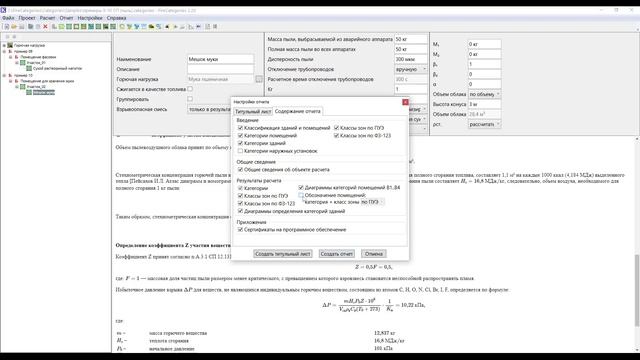The width and height of the screenshot is (640, 360).
Task: Click the icon of Помещение фасовки node
Action: (17, 57)
